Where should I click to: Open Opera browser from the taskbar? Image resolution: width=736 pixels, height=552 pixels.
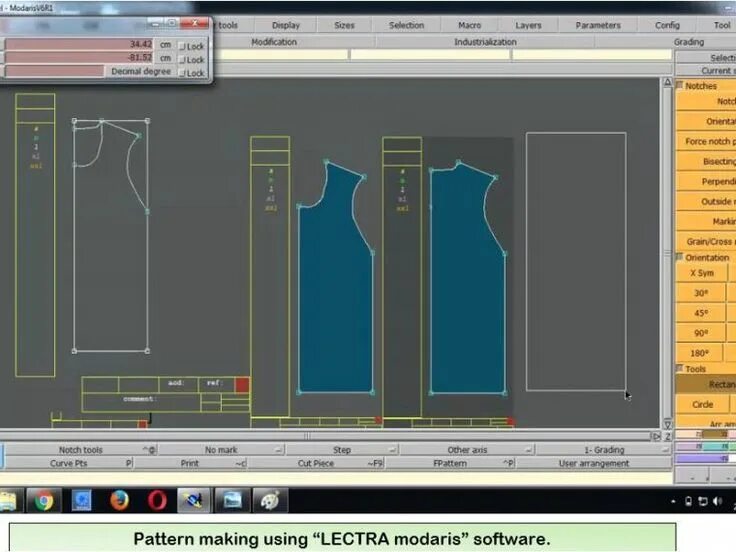[x=157, y=500]
